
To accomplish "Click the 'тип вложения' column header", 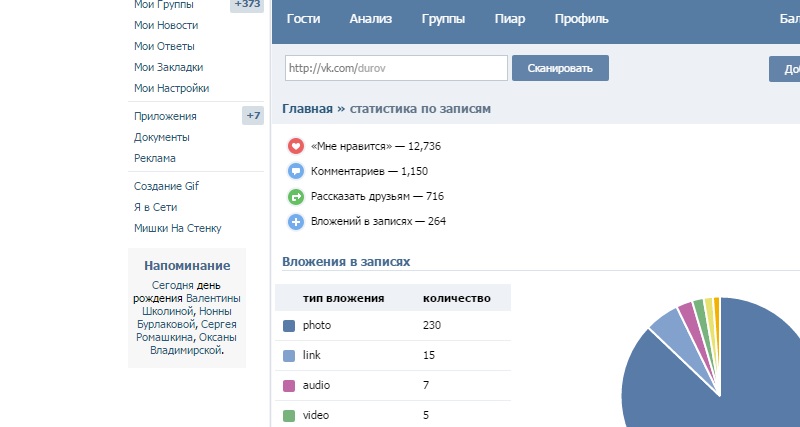I will (x=343, y=298).
